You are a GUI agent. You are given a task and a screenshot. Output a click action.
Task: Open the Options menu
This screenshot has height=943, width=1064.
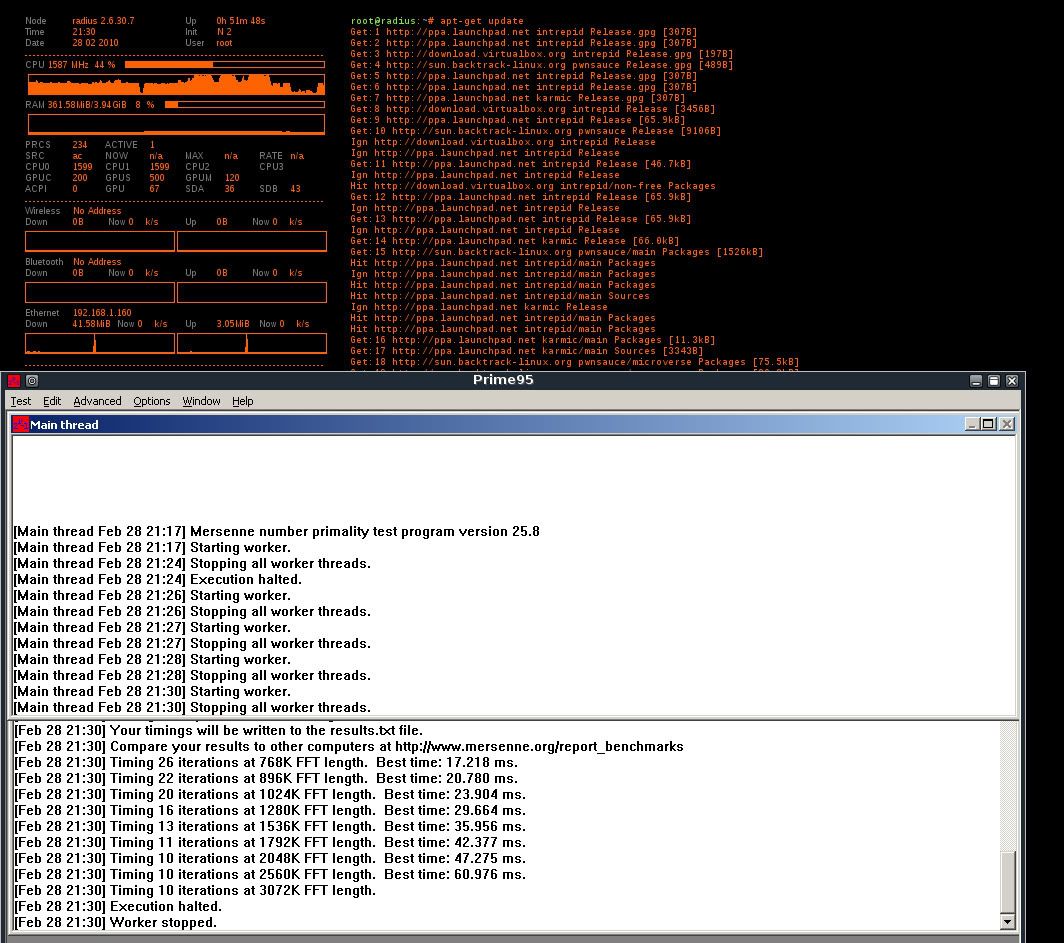coord(152,401)
